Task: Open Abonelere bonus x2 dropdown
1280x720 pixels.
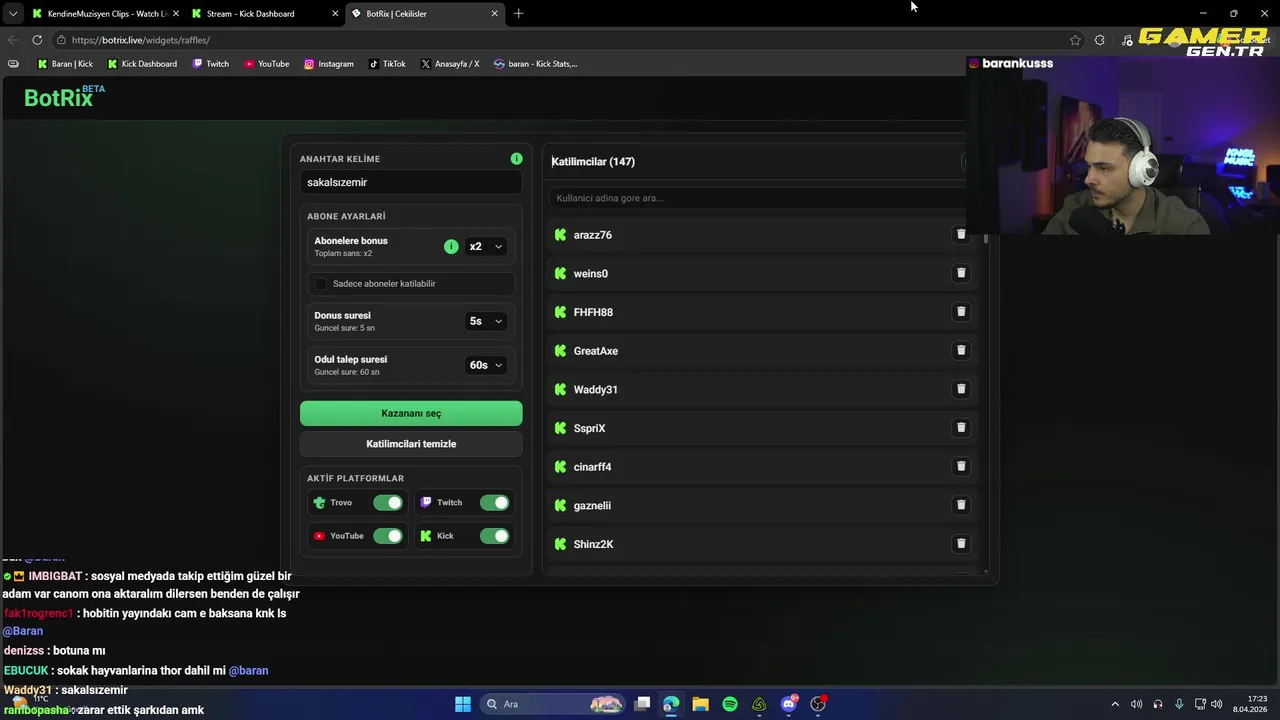Action: click(486, 246)
